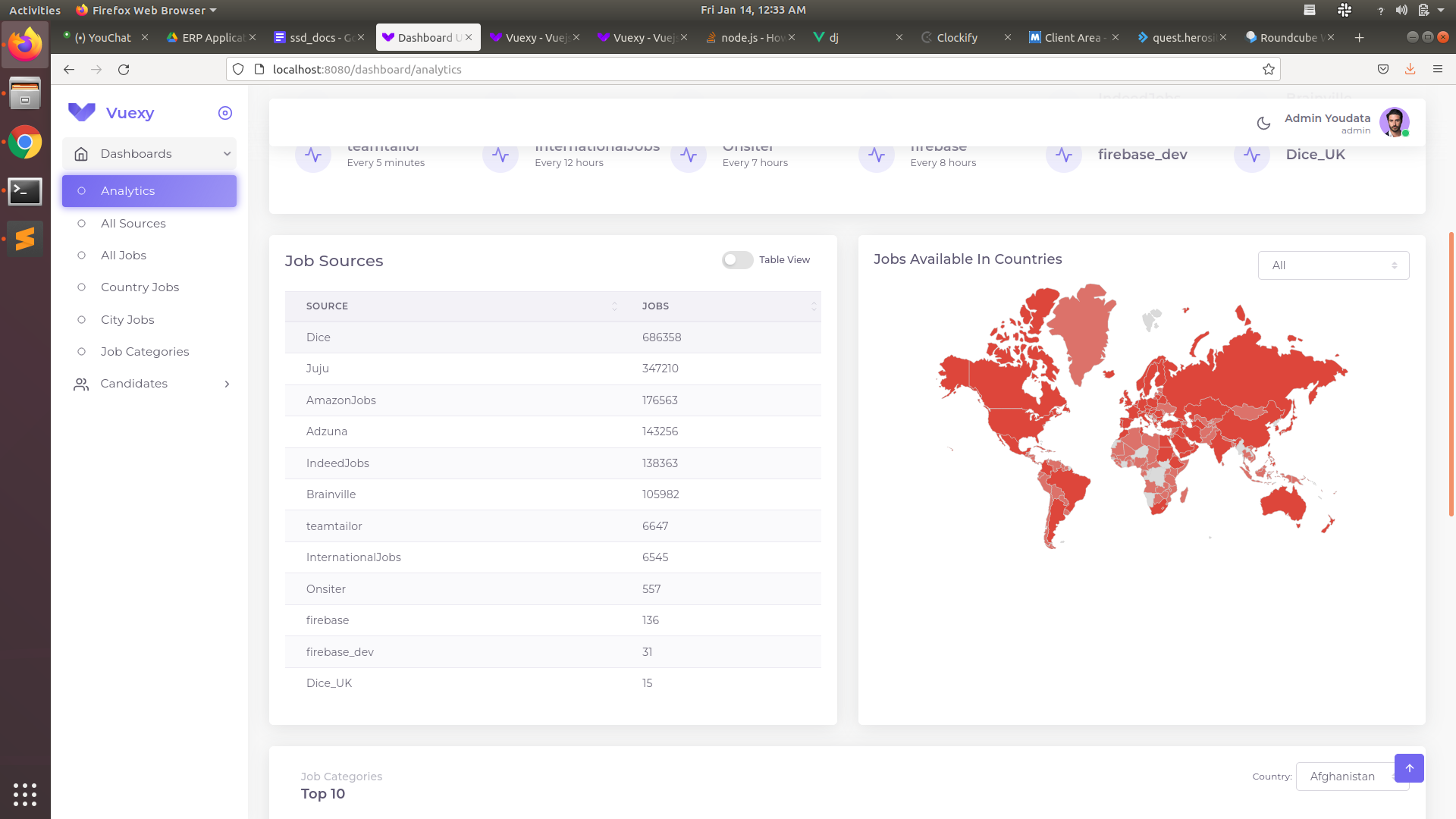Click the Vuexy logo icon
This screenshot has height=819, width=1456.
point(82,112)
